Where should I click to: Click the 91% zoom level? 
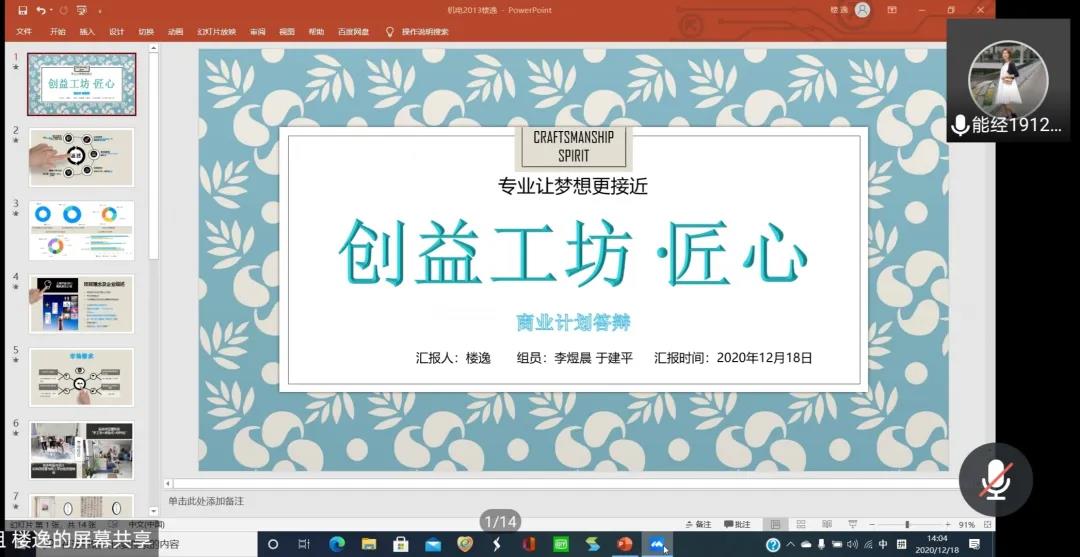click(966, 524)
